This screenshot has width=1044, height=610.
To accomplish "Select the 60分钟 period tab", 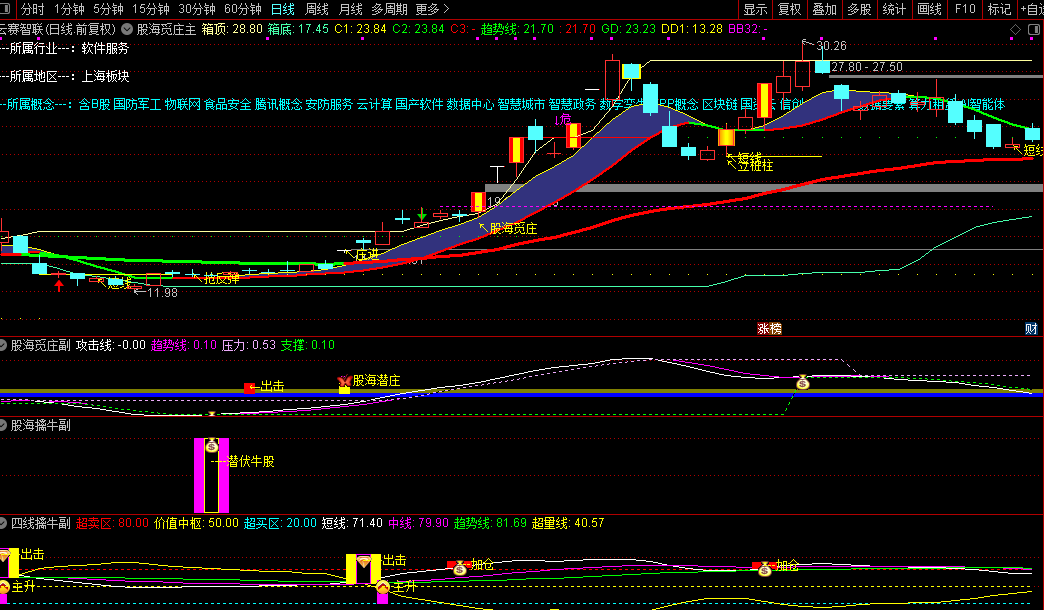I will 242,9.
